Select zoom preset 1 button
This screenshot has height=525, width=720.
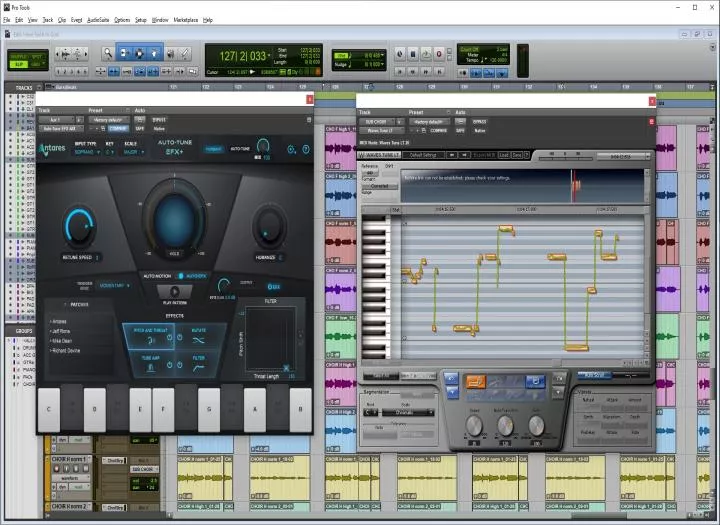pyautogui.click(x=58, y=72)
